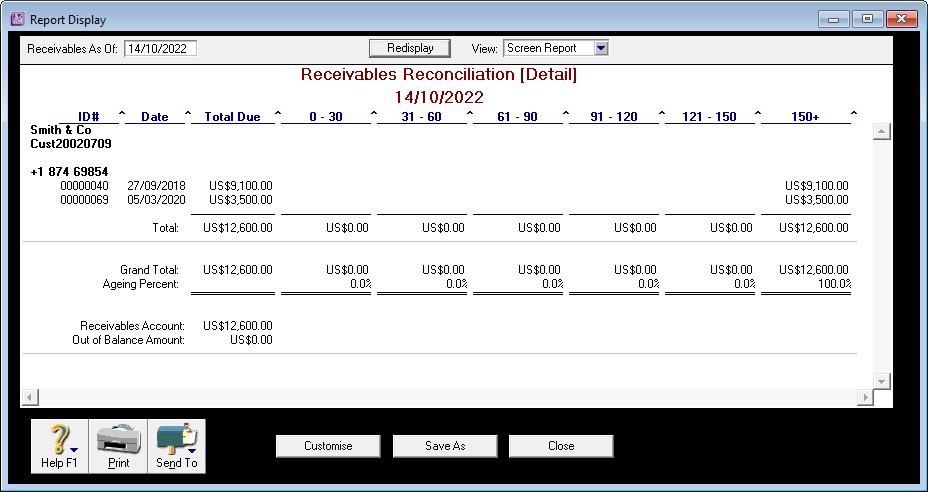
Task: Click the Receivables As Of date field
Action: [161, 49]
